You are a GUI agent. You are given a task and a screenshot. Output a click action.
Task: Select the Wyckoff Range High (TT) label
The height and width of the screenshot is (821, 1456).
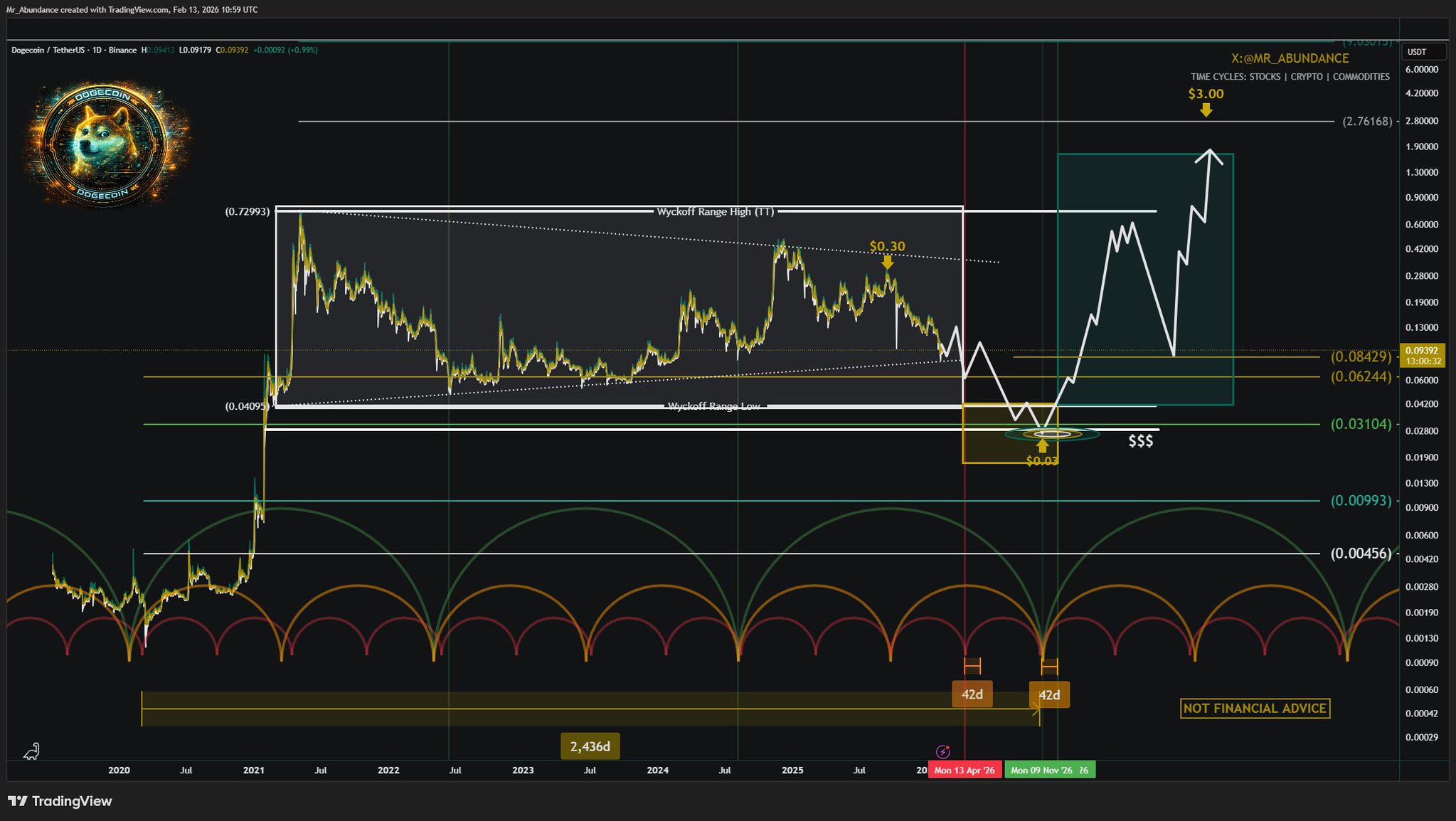(x=715, y=211)
